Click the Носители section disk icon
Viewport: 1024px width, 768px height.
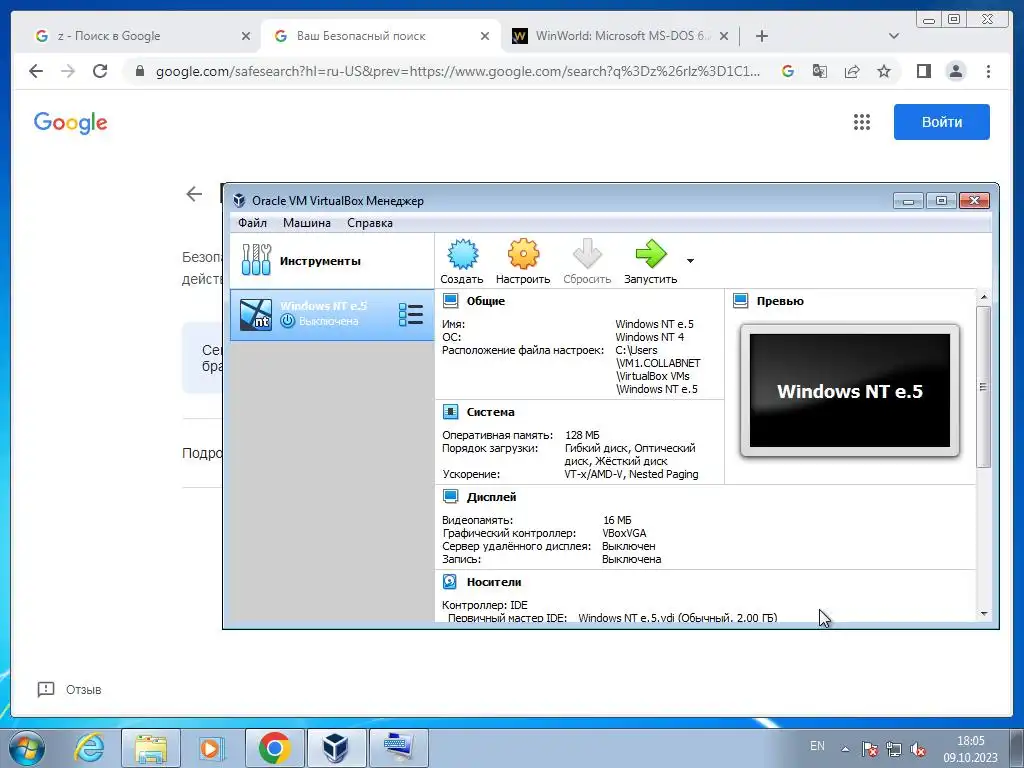450,581
